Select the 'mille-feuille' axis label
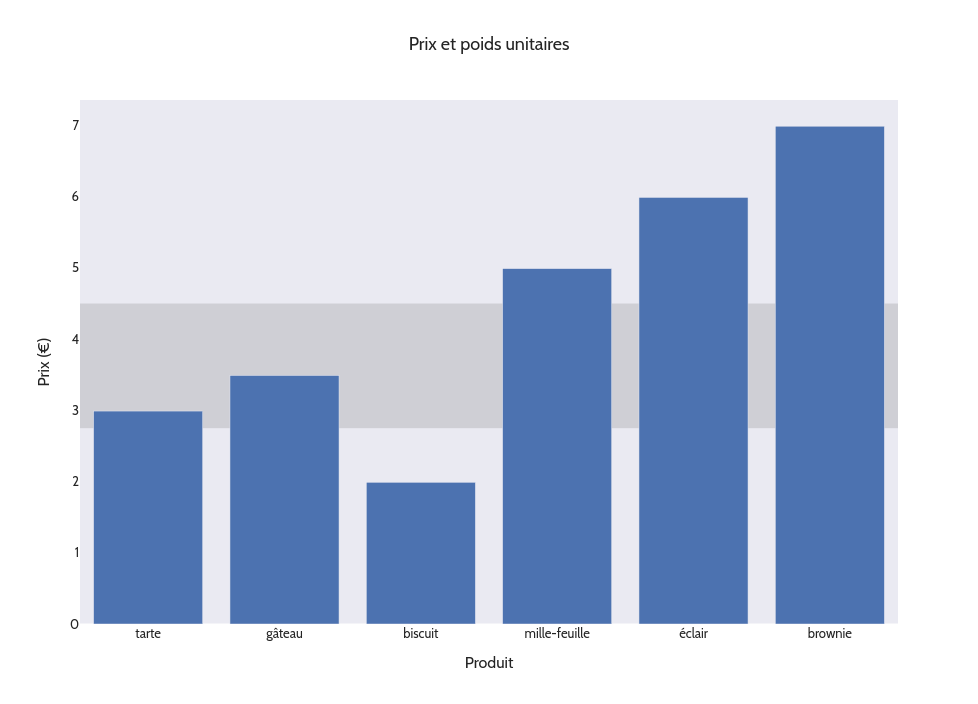 557,634
